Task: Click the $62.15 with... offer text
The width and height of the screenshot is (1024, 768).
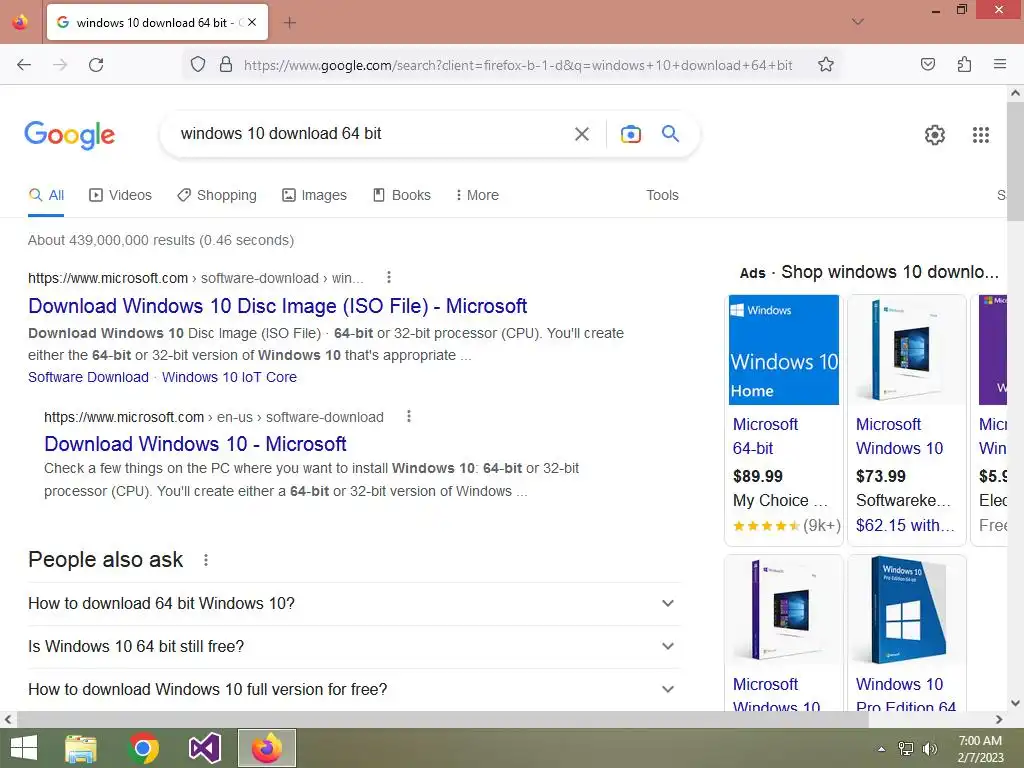Action: [904, 525]
